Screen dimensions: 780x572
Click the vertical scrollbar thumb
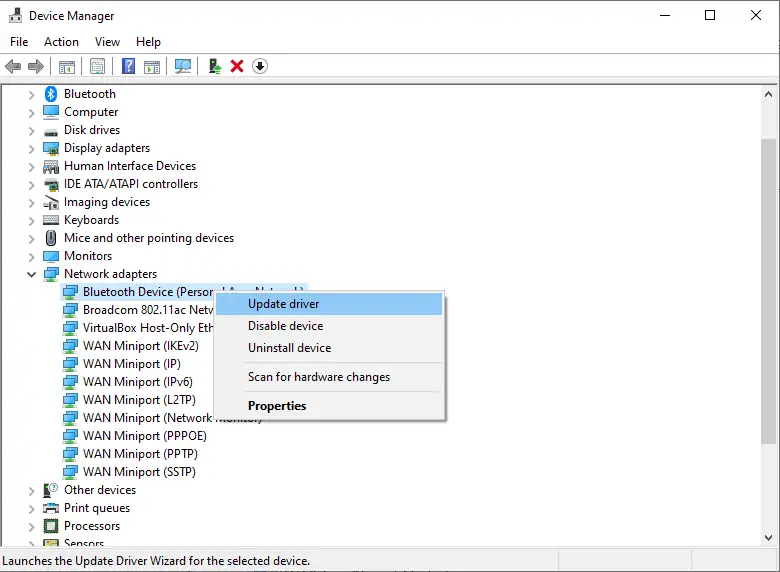click(768, 291)
